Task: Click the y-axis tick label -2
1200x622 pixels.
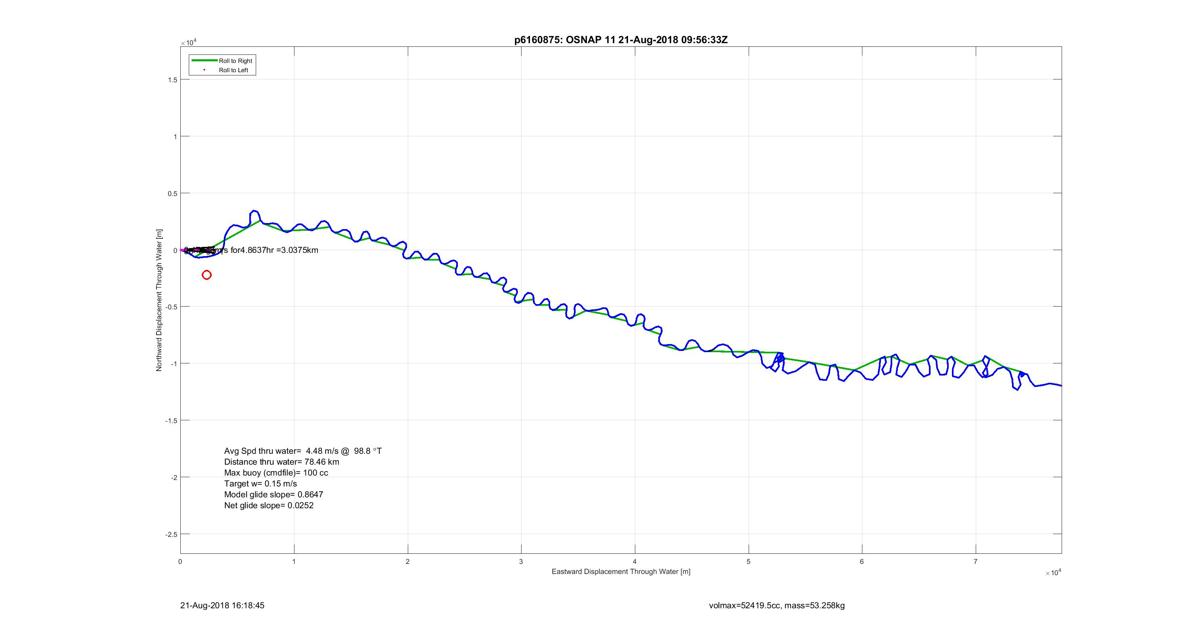Action: pos(173,478)
